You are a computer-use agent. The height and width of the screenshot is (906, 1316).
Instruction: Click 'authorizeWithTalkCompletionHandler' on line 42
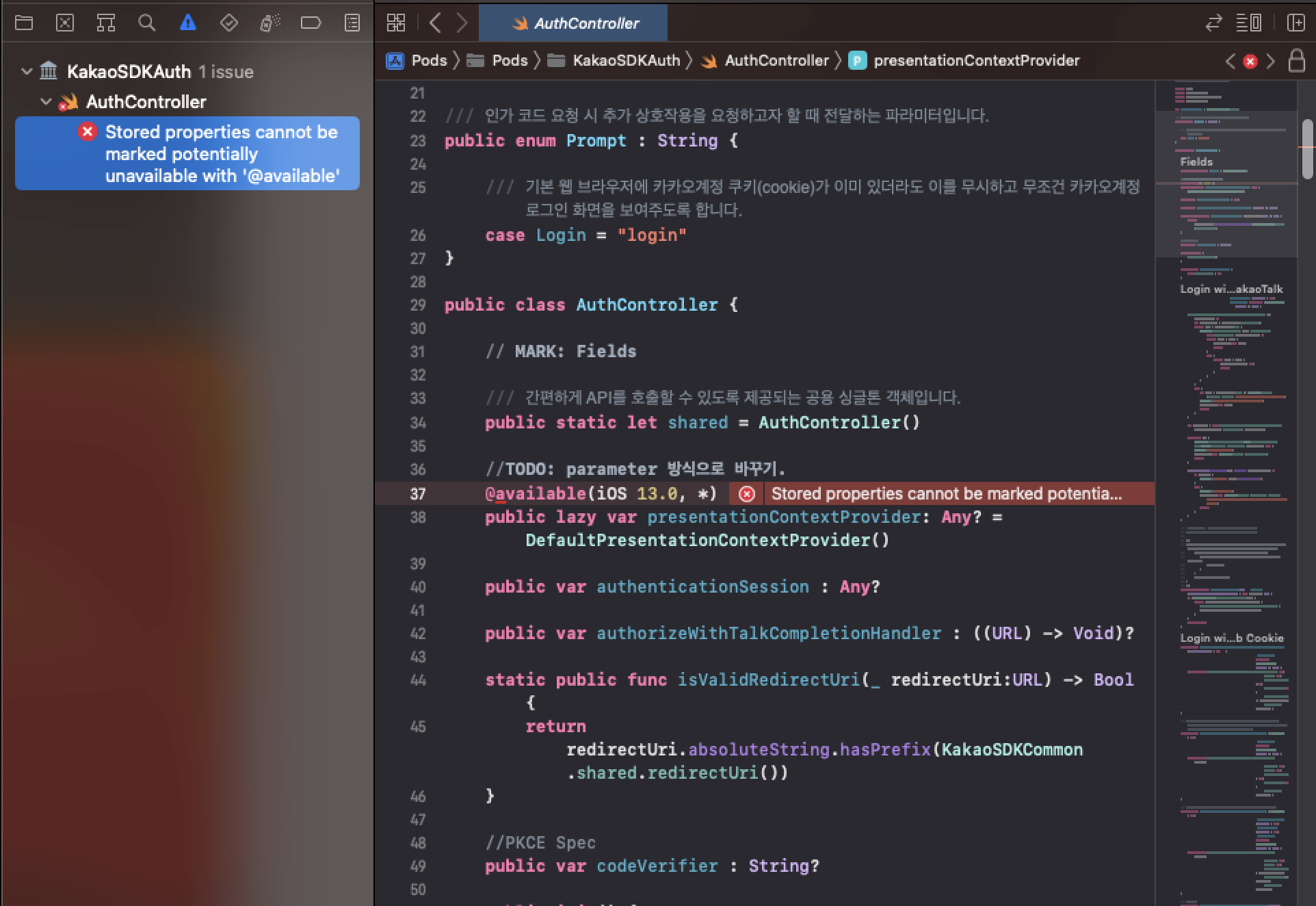[x=769, y=633]
